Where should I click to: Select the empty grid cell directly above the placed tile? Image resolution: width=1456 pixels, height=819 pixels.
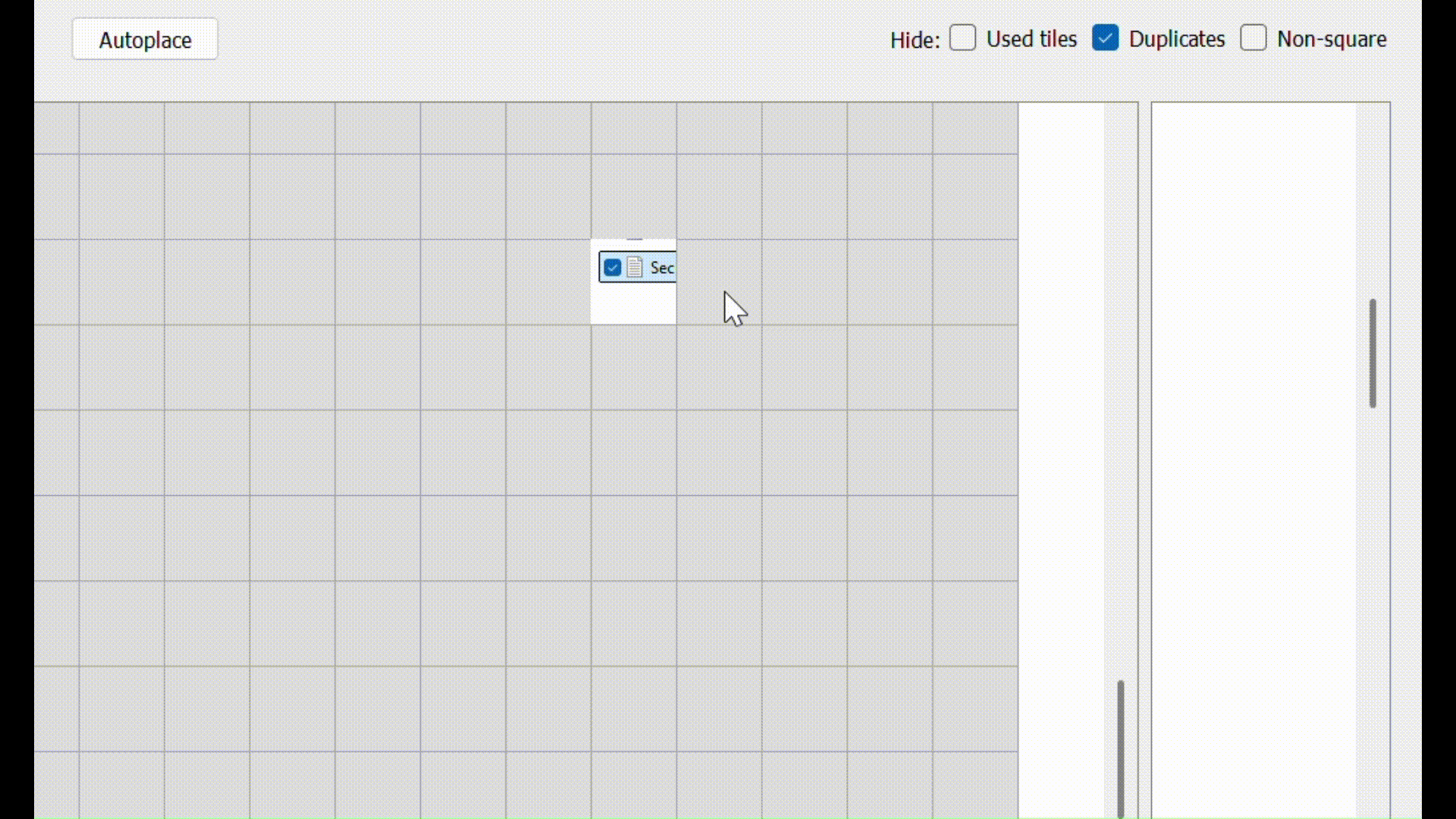point(633,196)
